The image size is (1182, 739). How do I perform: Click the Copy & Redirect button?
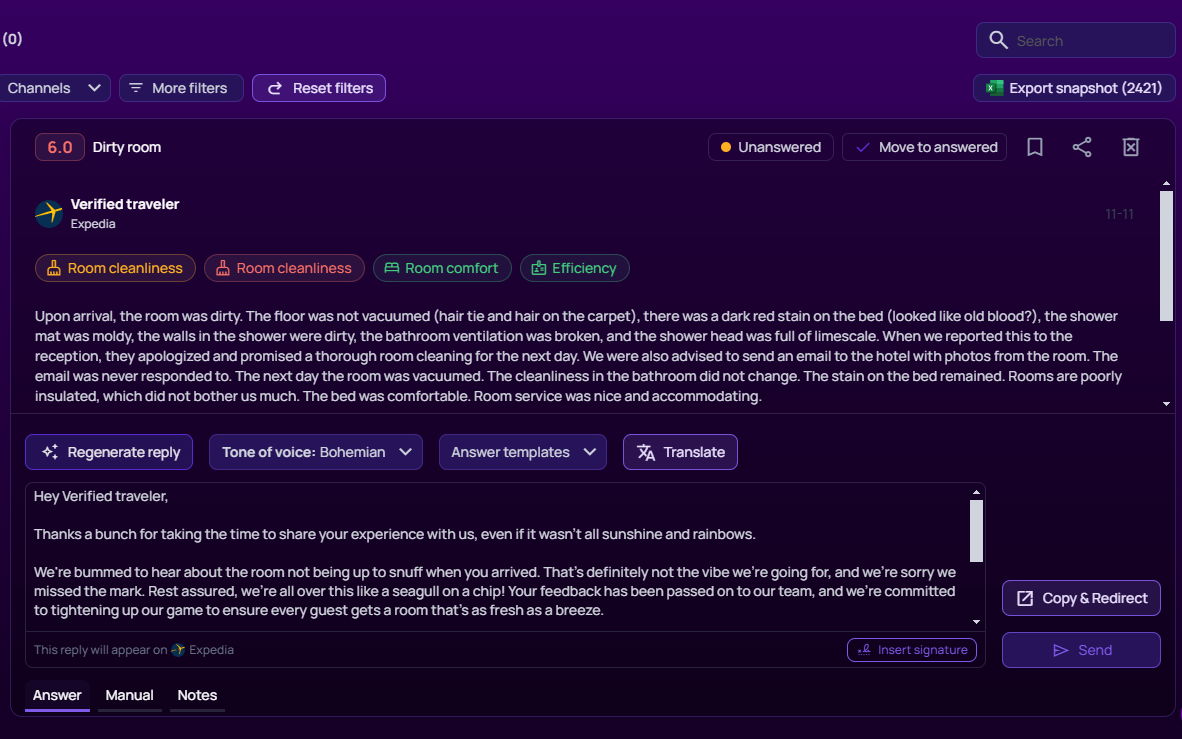click(1081, 598)
